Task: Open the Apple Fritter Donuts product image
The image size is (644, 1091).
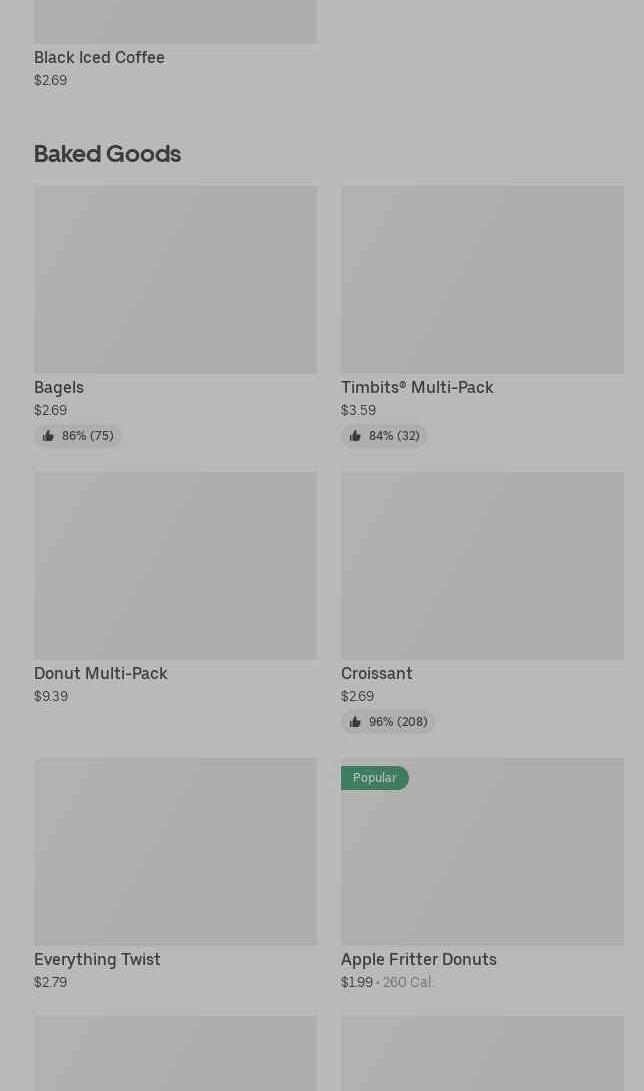Action: [482, 860]
